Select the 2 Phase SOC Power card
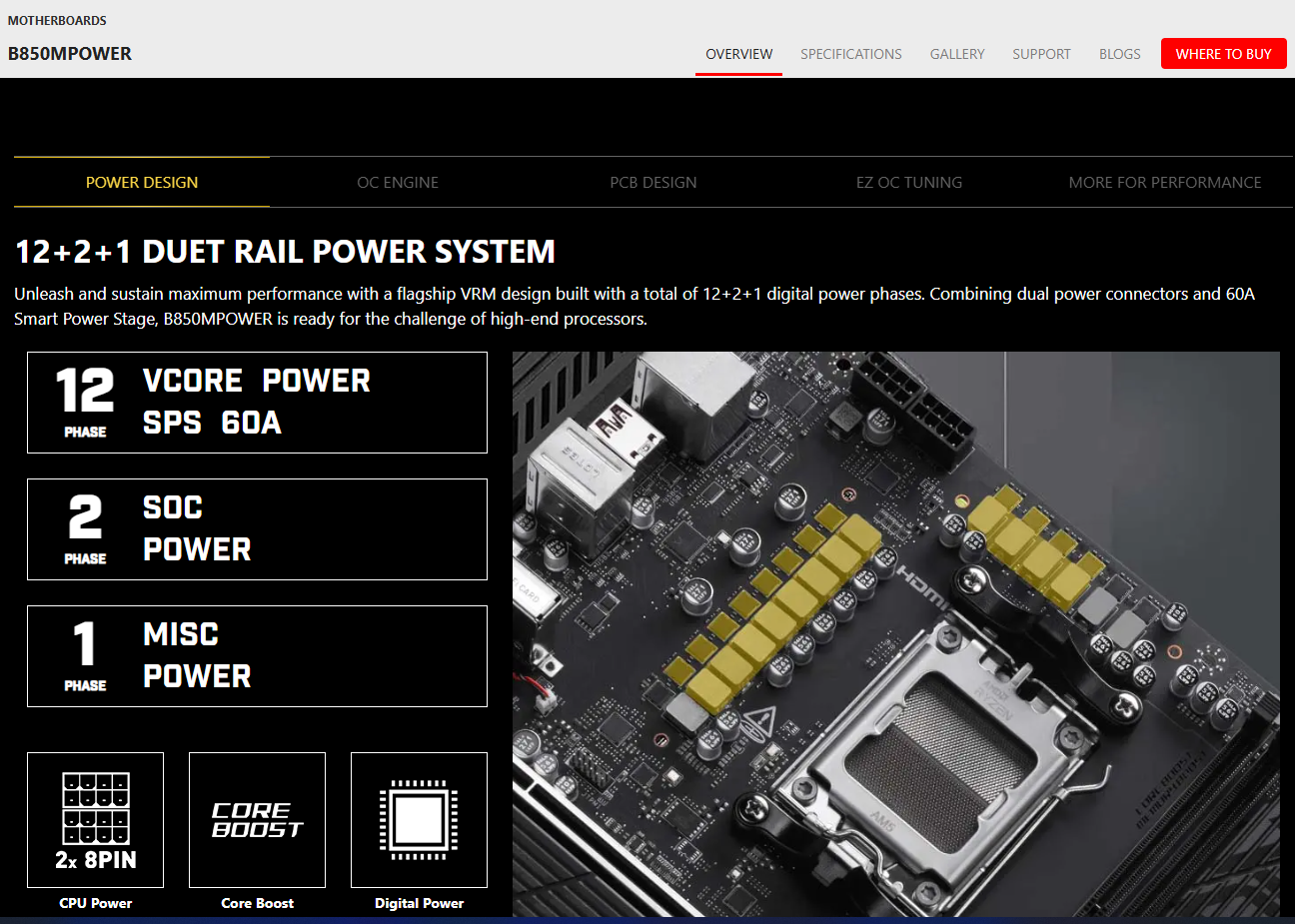This screenshot has width=1295, height=924. (x=257, y=529)
